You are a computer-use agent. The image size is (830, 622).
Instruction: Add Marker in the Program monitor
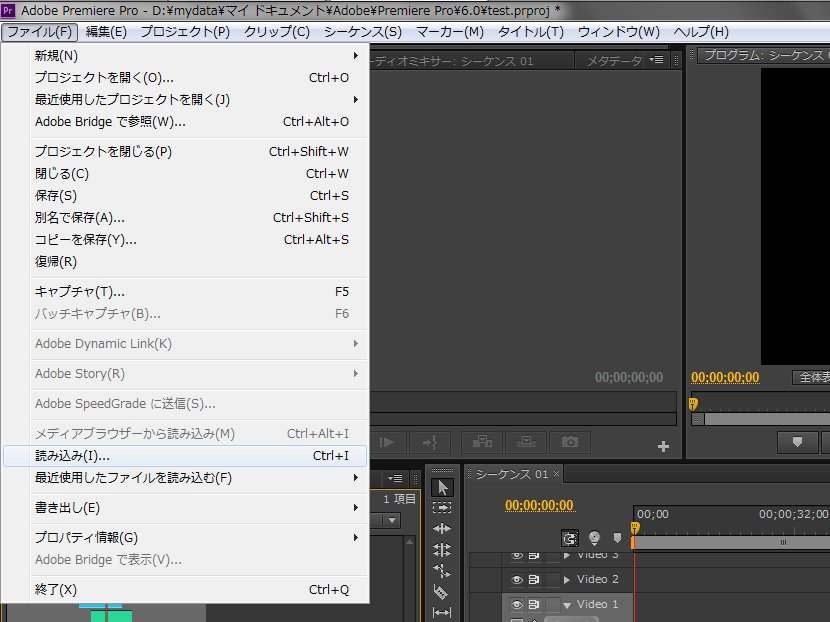(797, 442)
